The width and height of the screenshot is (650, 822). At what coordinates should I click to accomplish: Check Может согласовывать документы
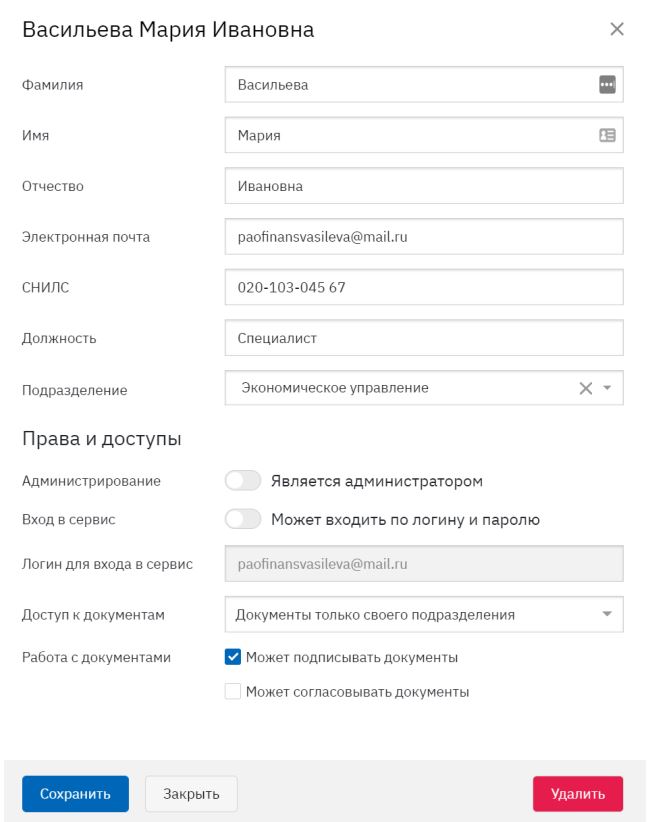[x=233, y=691]
